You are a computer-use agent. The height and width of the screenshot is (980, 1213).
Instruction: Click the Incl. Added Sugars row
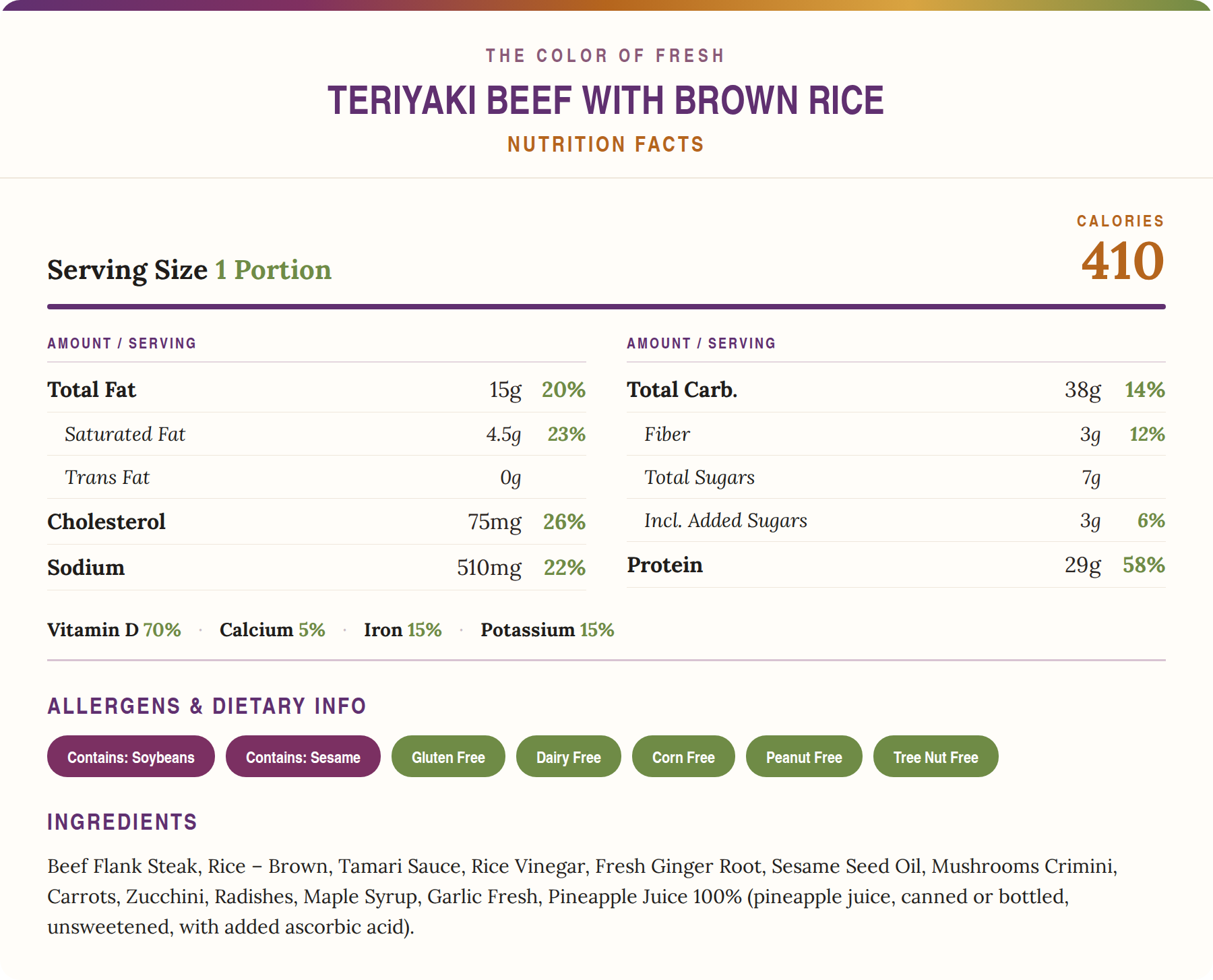click(x=896, y=520)
